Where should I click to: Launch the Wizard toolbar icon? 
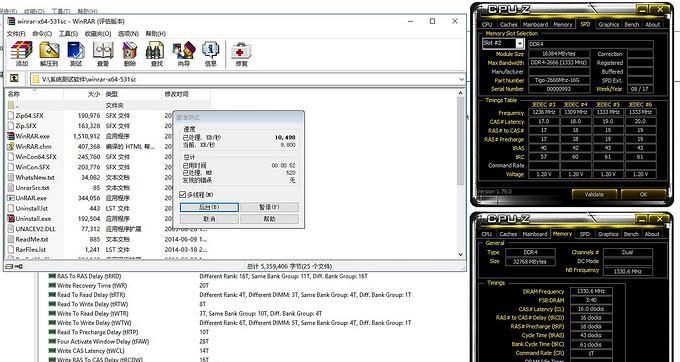coord(183,54)
